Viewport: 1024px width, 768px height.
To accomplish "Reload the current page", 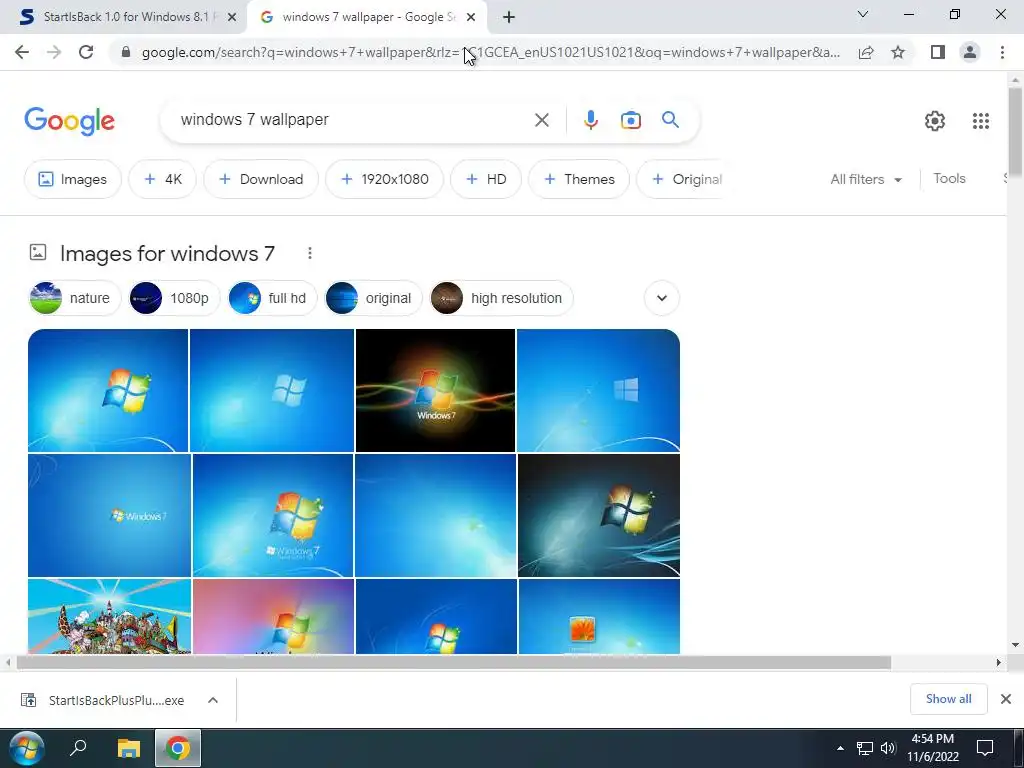I will click(x=86, y=52).
